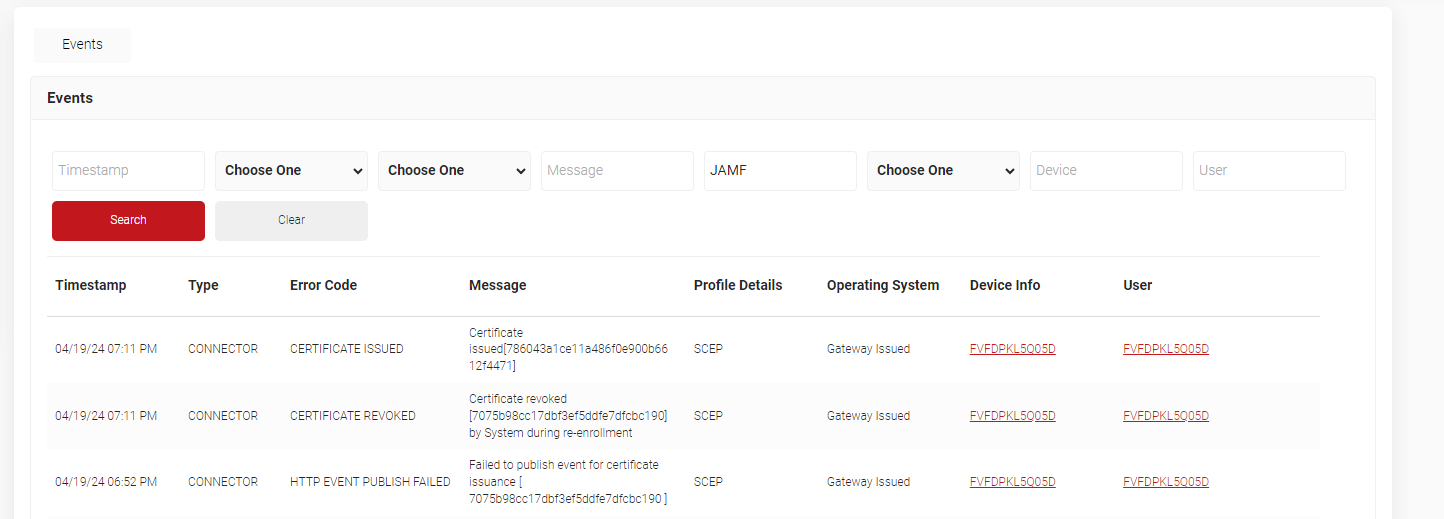This screenshot has width=1444, height=519.
Task: Open Device Info link in CERTIFICATE ISSUED row
Action: pyautogui.click(x=1012, y=349)
